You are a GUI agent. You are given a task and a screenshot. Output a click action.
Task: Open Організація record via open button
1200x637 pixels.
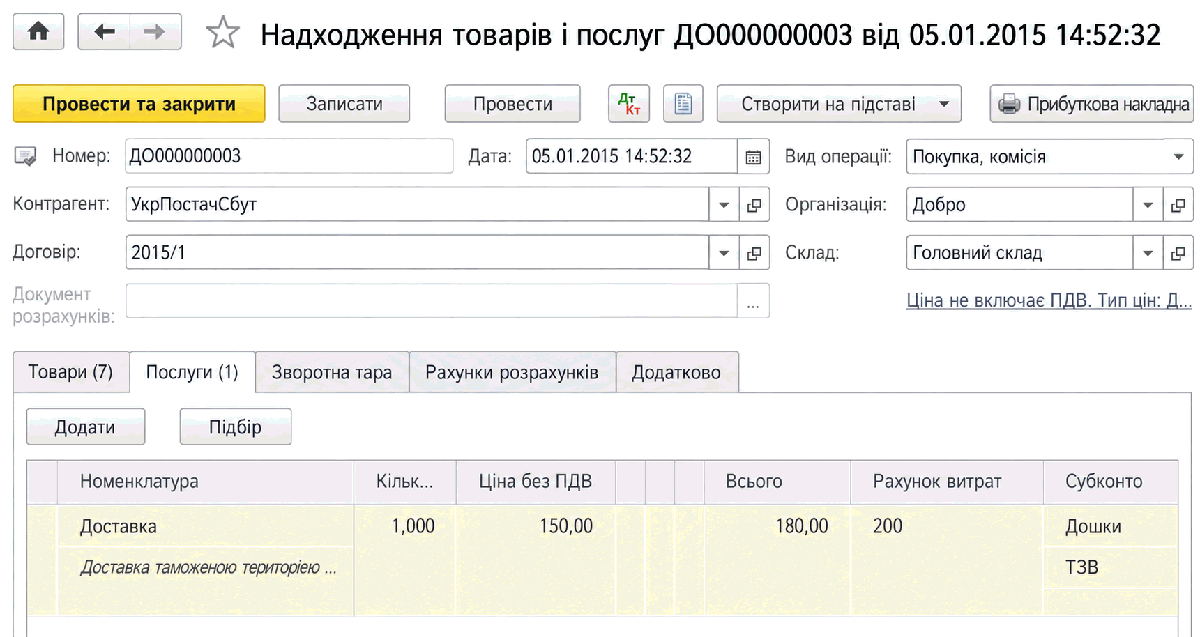[x=1179, y=205]
